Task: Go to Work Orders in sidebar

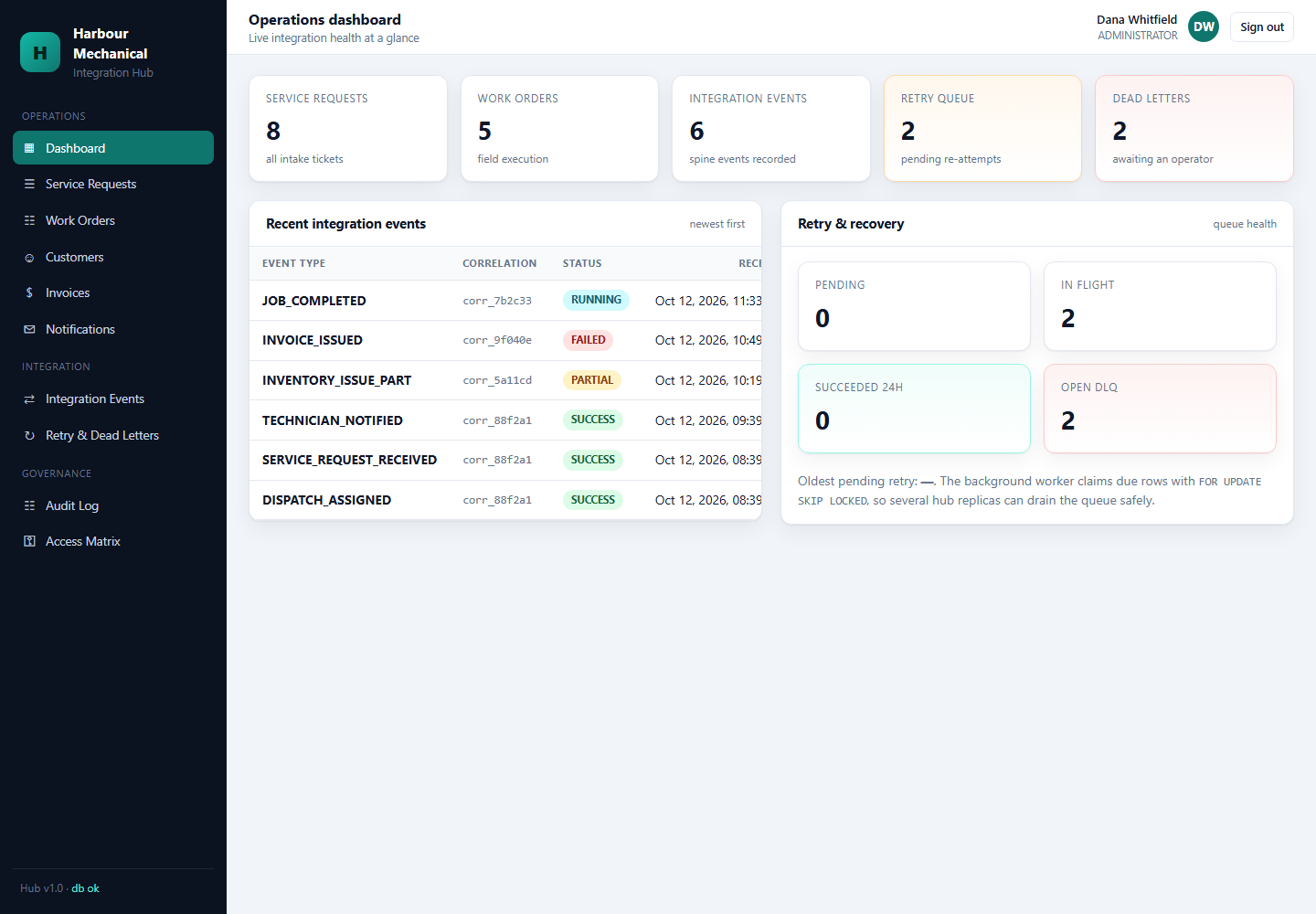Action: tap(113, 220)
